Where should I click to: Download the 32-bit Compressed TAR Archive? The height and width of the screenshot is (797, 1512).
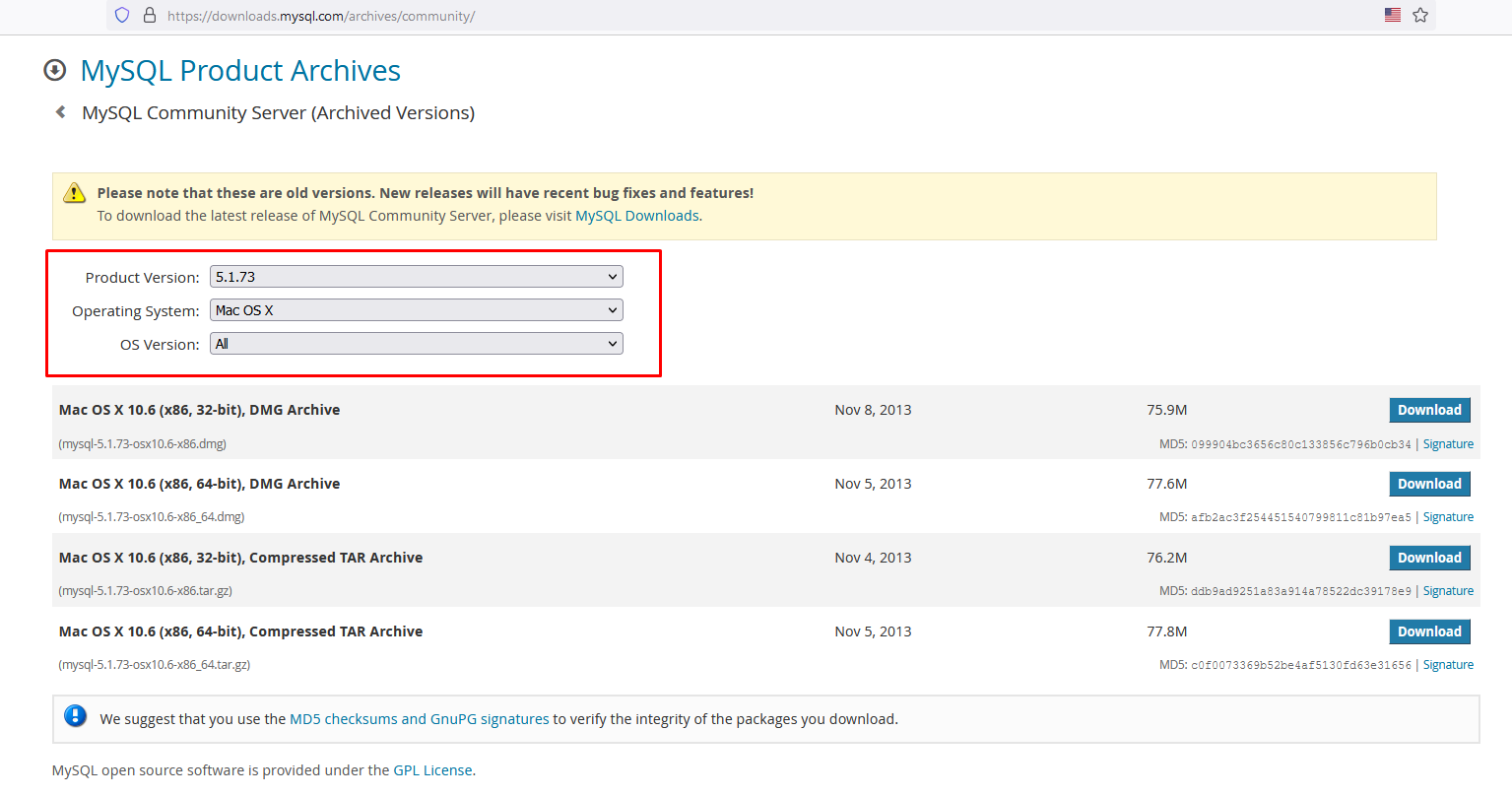pyautogui.click(x=1428, y=558)
